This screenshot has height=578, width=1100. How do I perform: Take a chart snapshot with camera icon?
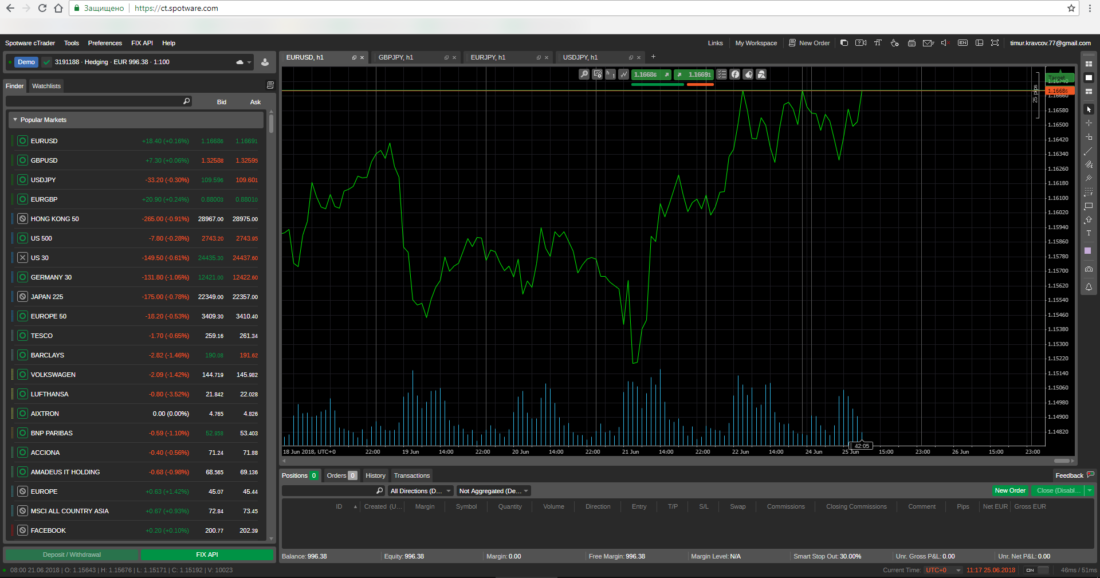1088,270
